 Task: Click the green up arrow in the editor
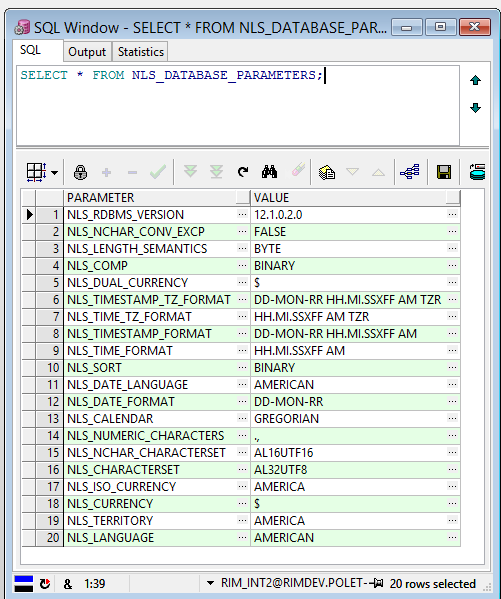pos(475,80)
